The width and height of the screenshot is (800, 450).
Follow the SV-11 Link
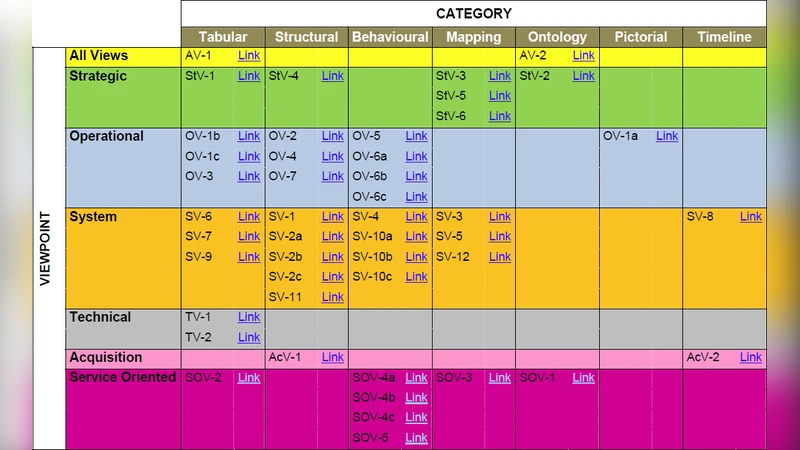pyautogui.click(x=332, y=297)
